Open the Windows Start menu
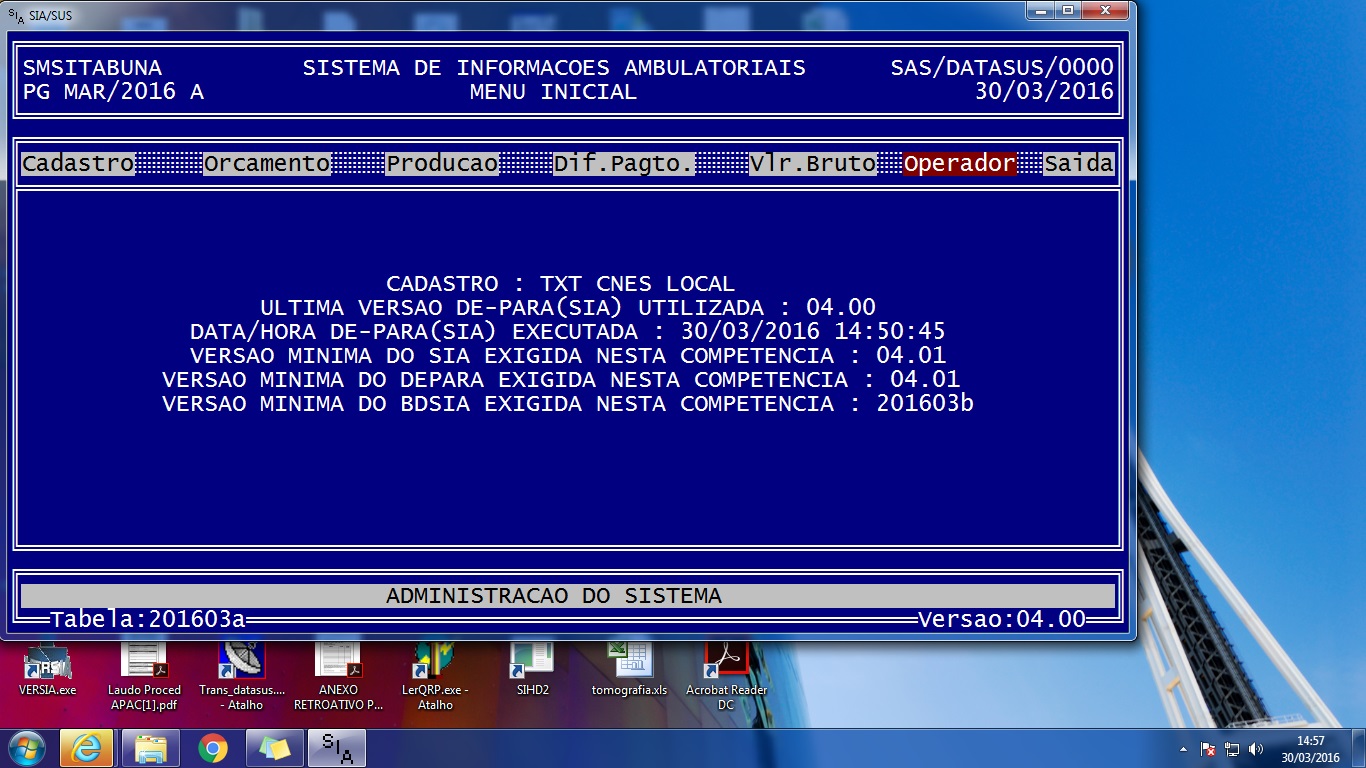This screenshot has height=768, width=1366. click(x=25, y=748)
